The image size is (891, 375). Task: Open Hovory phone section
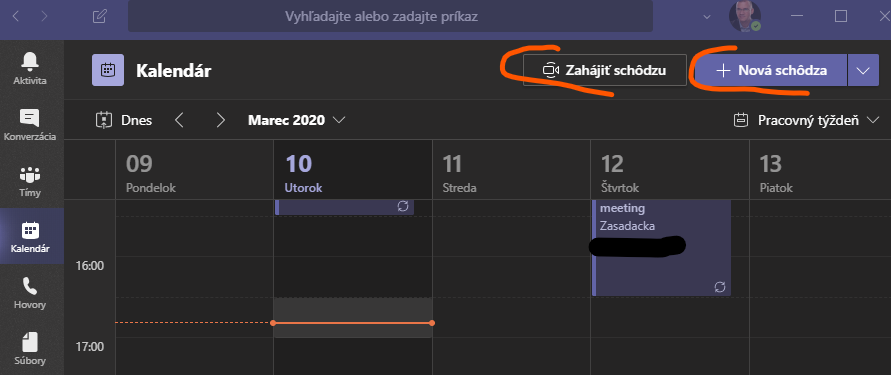[30, 293]
